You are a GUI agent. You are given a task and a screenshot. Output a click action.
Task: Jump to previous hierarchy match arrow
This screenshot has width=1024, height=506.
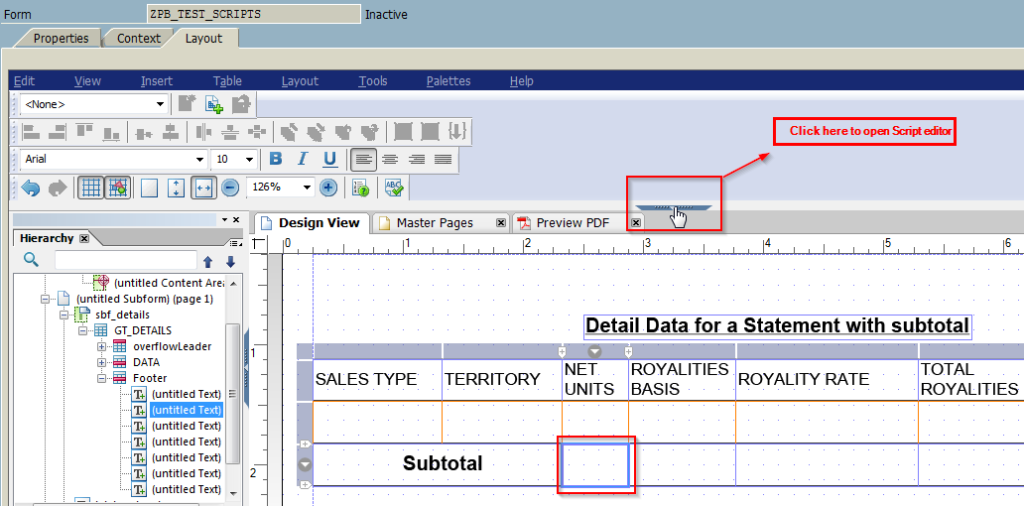pyautogui.click(x=208, y=262)
